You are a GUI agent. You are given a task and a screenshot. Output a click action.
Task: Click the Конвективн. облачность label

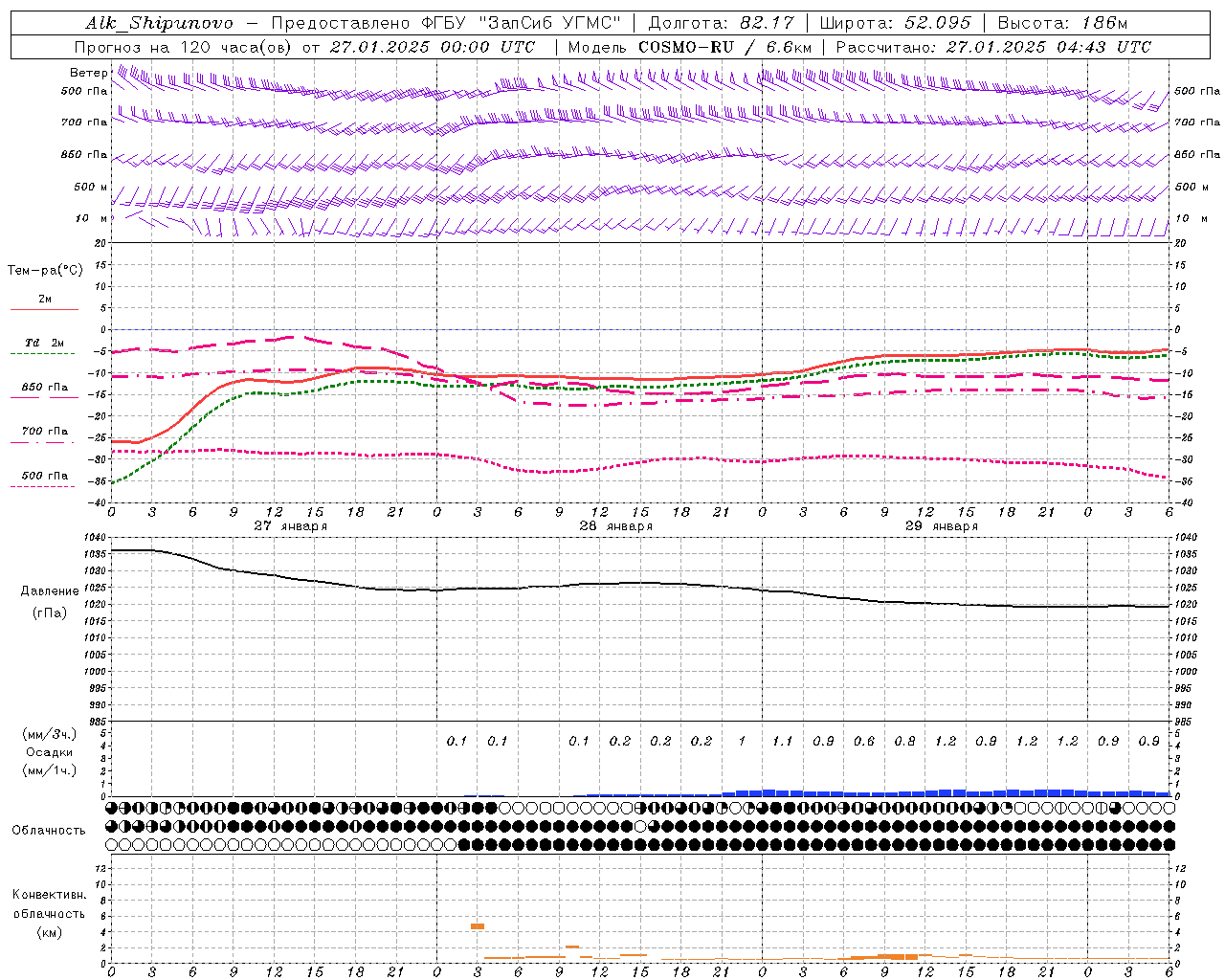[x=49, y=904]
